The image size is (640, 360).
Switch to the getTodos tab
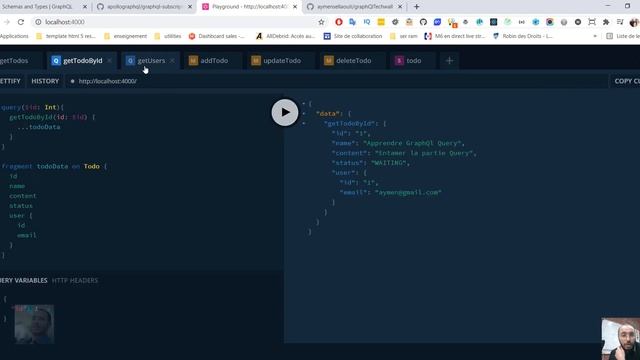point(15,60)
